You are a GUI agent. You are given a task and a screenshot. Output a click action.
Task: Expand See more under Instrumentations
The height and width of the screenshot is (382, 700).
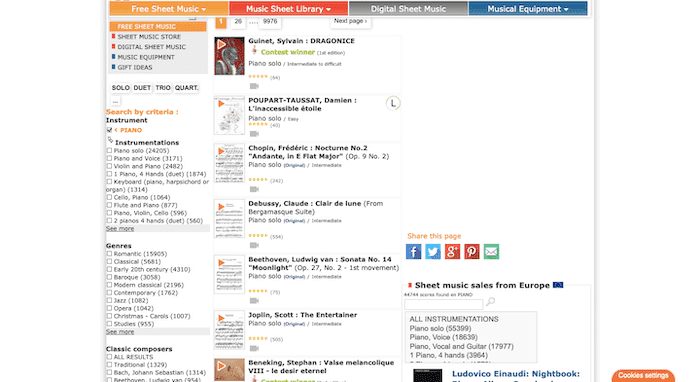[x=120, y=228]
